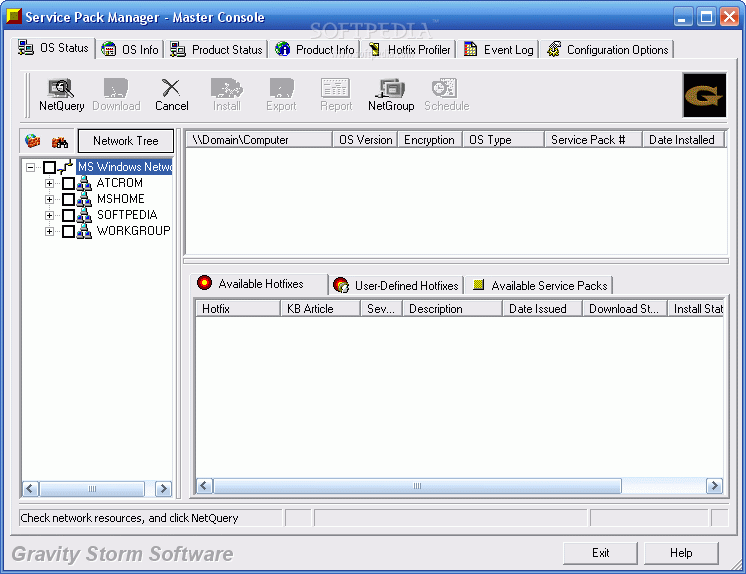Click the hotfix list scrollbar right arrow
This screenshot has width=746, height=574.
click(714, 486)
